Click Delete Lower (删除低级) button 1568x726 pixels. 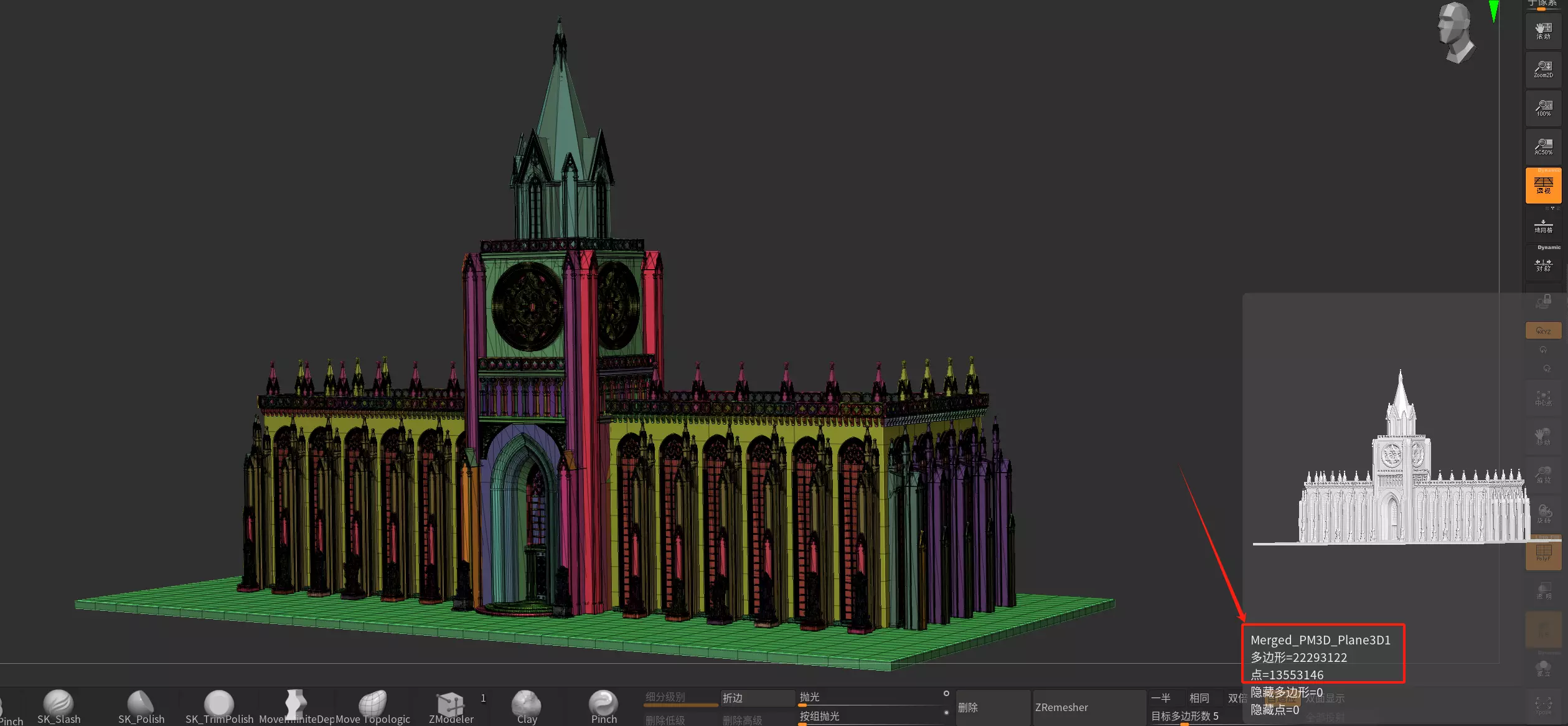coord(681,719)
